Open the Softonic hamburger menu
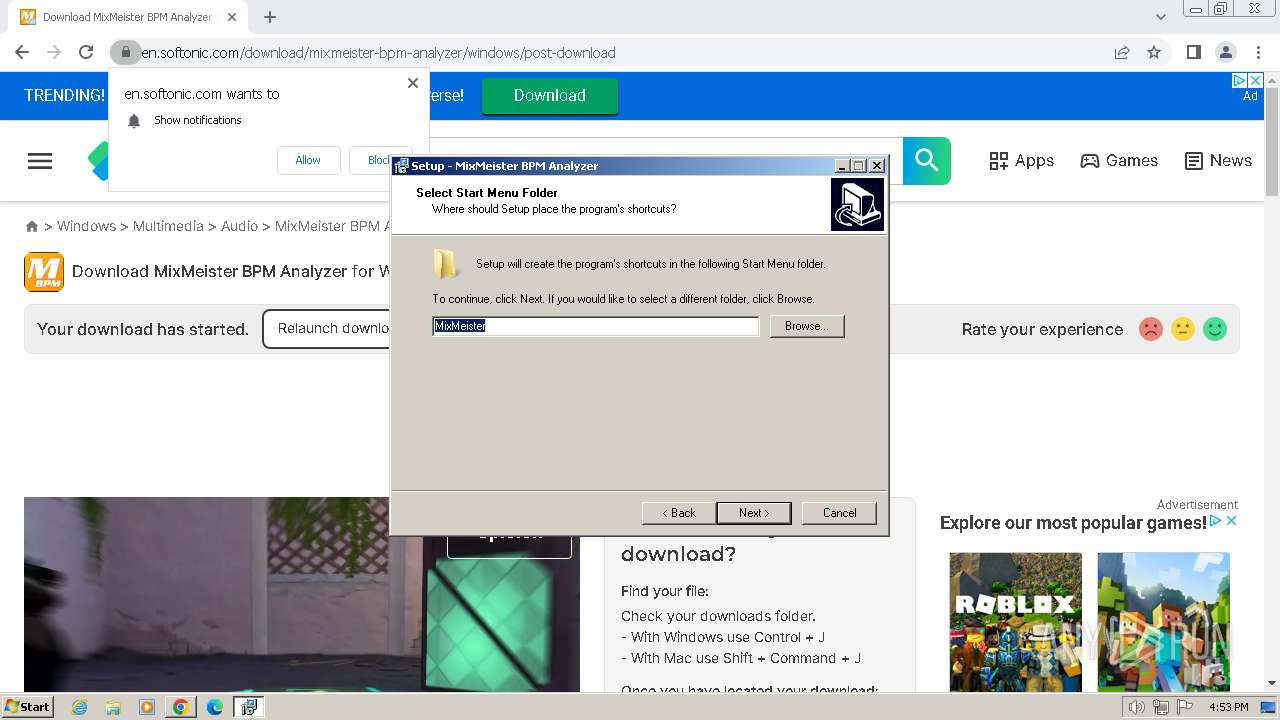 [40, 161]
